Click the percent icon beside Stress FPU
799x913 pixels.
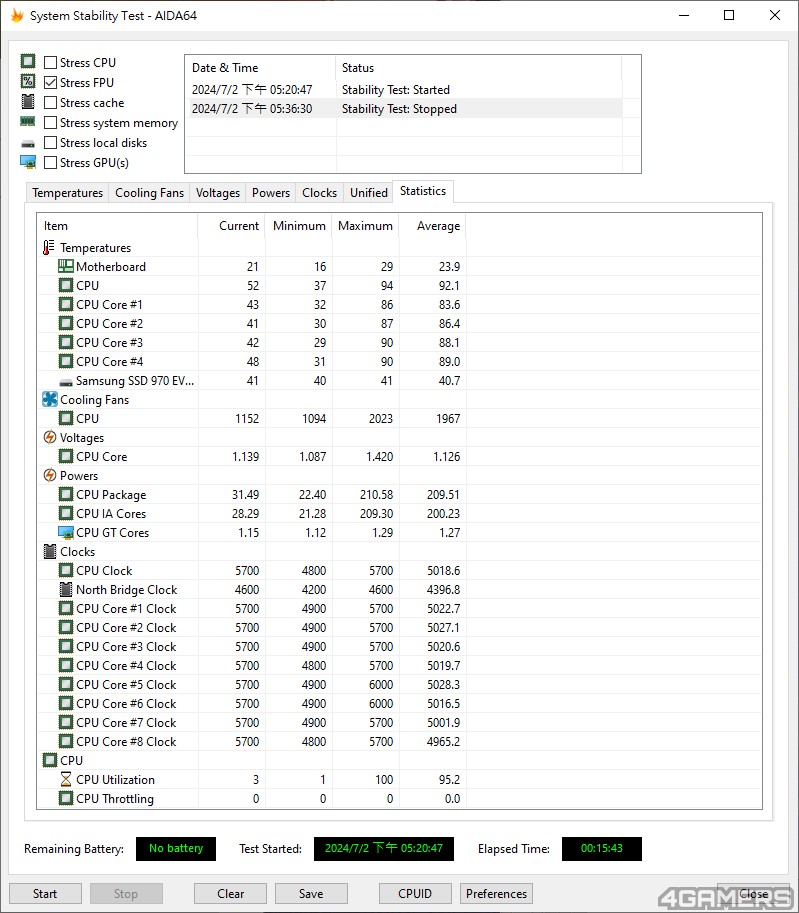click(x=27, y=82)
